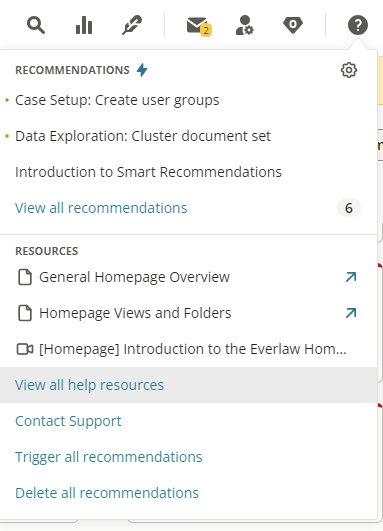Open the messages envelope icon
Viewport: 383px width, 531px height.
tap(199, 26)
